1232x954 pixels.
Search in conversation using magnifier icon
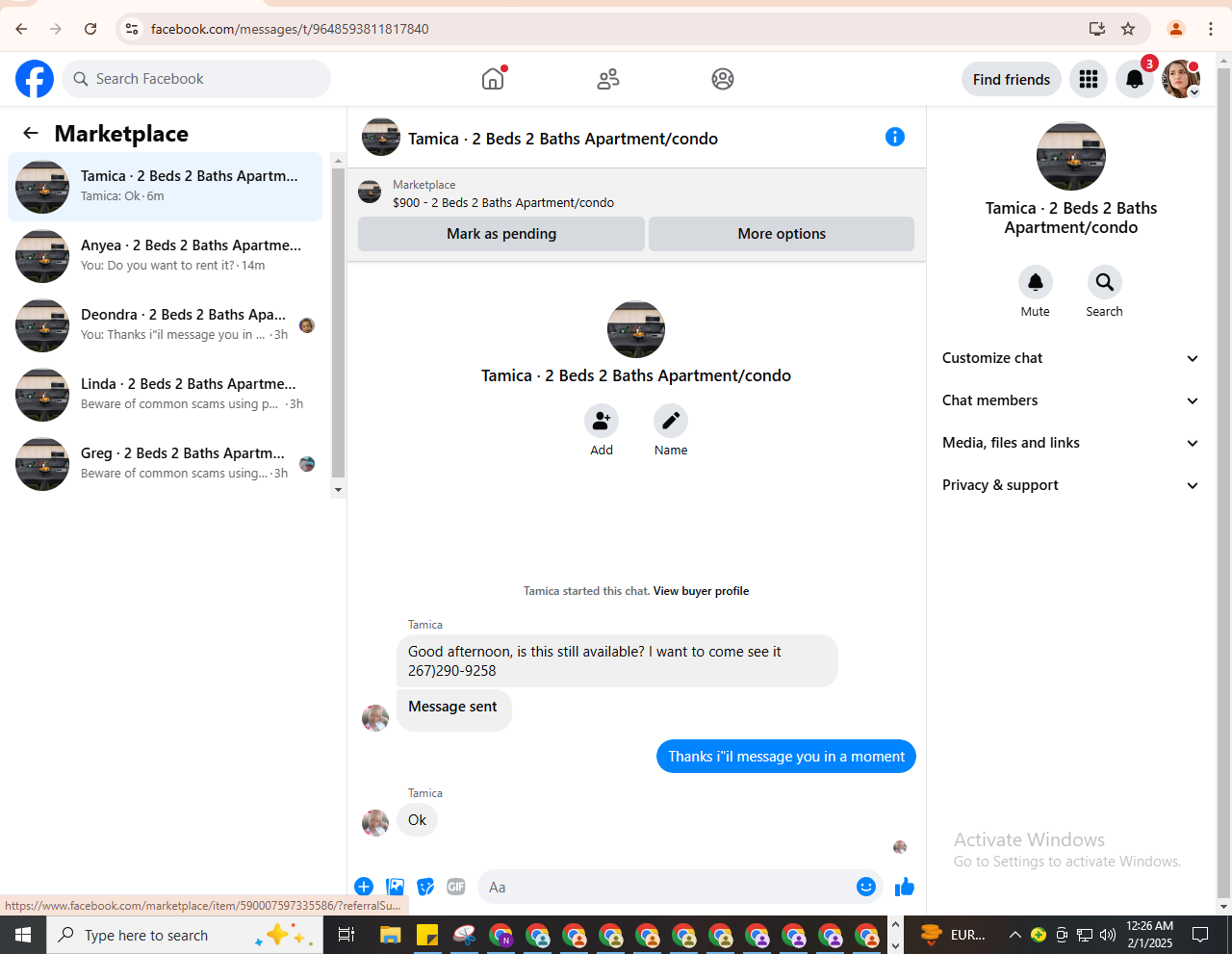(x=1105, y=282)
